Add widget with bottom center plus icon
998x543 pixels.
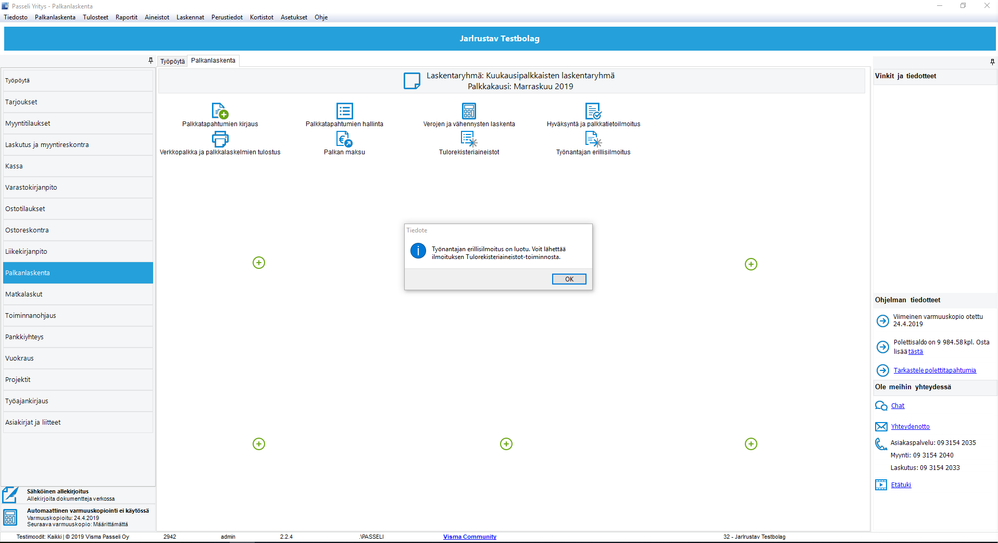point(506,444)
